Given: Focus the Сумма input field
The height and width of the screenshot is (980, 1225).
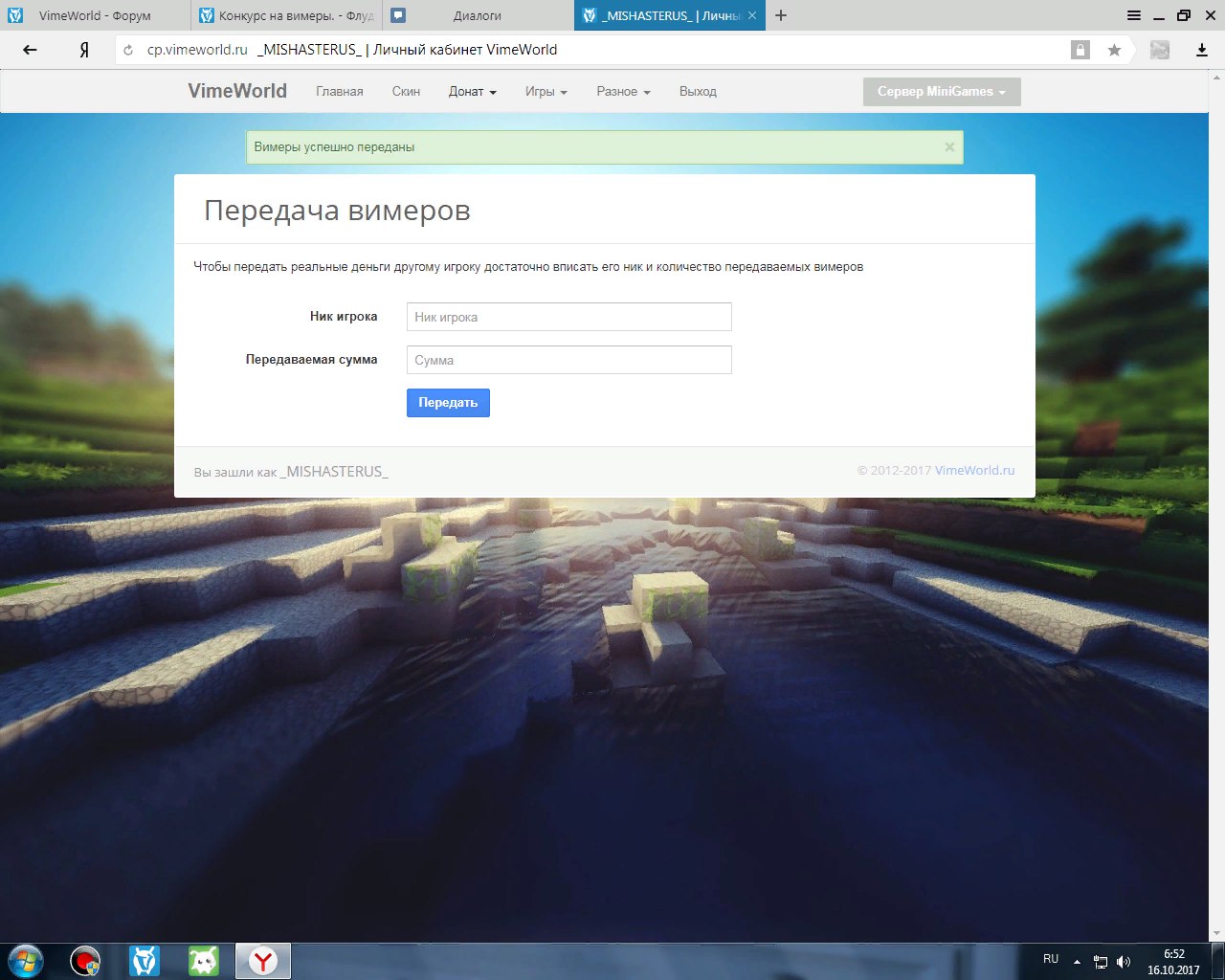Looking at the screenshot, I should coord(569,360).
